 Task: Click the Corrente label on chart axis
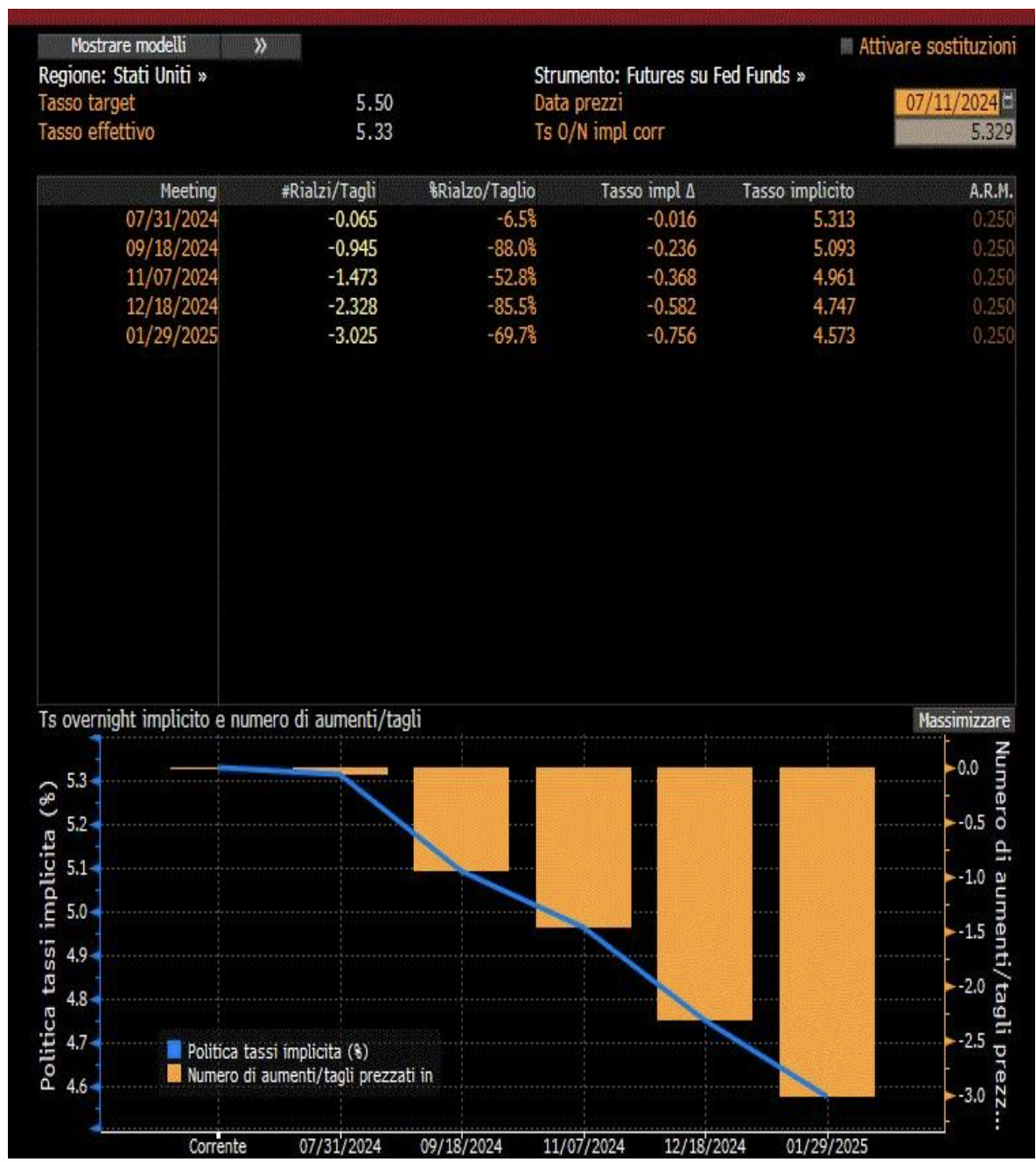coord(218,1146)
